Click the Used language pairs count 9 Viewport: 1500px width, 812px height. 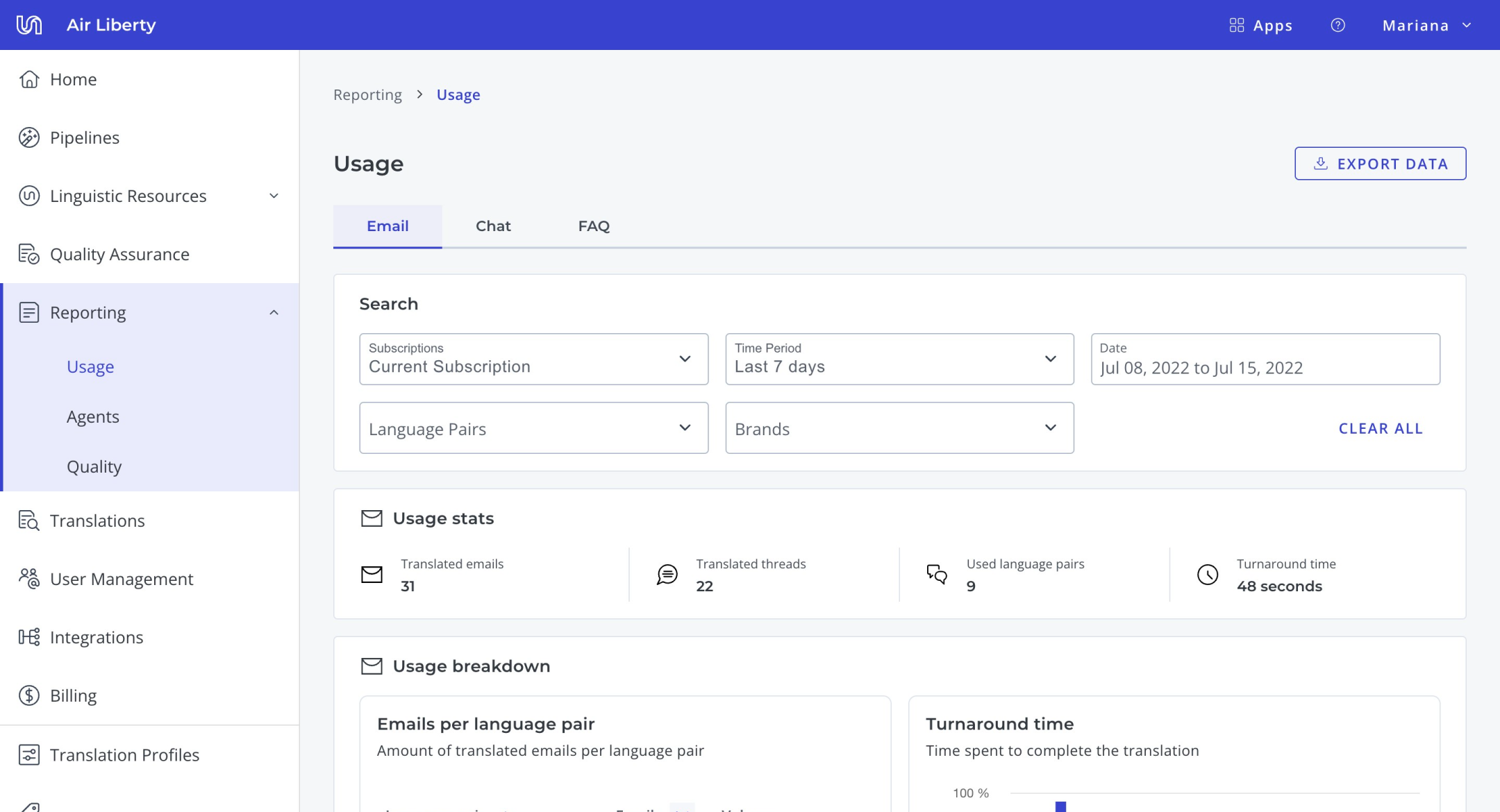click(971, 586)
